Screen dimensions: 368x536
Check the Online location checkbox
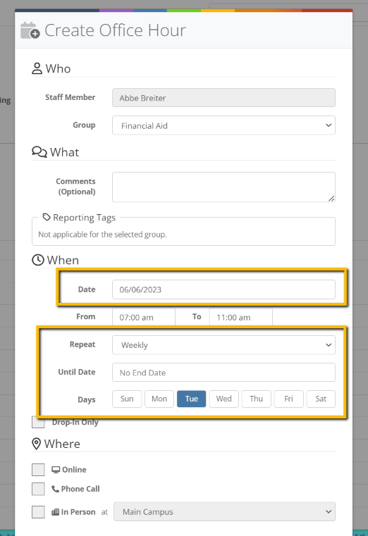38,470
